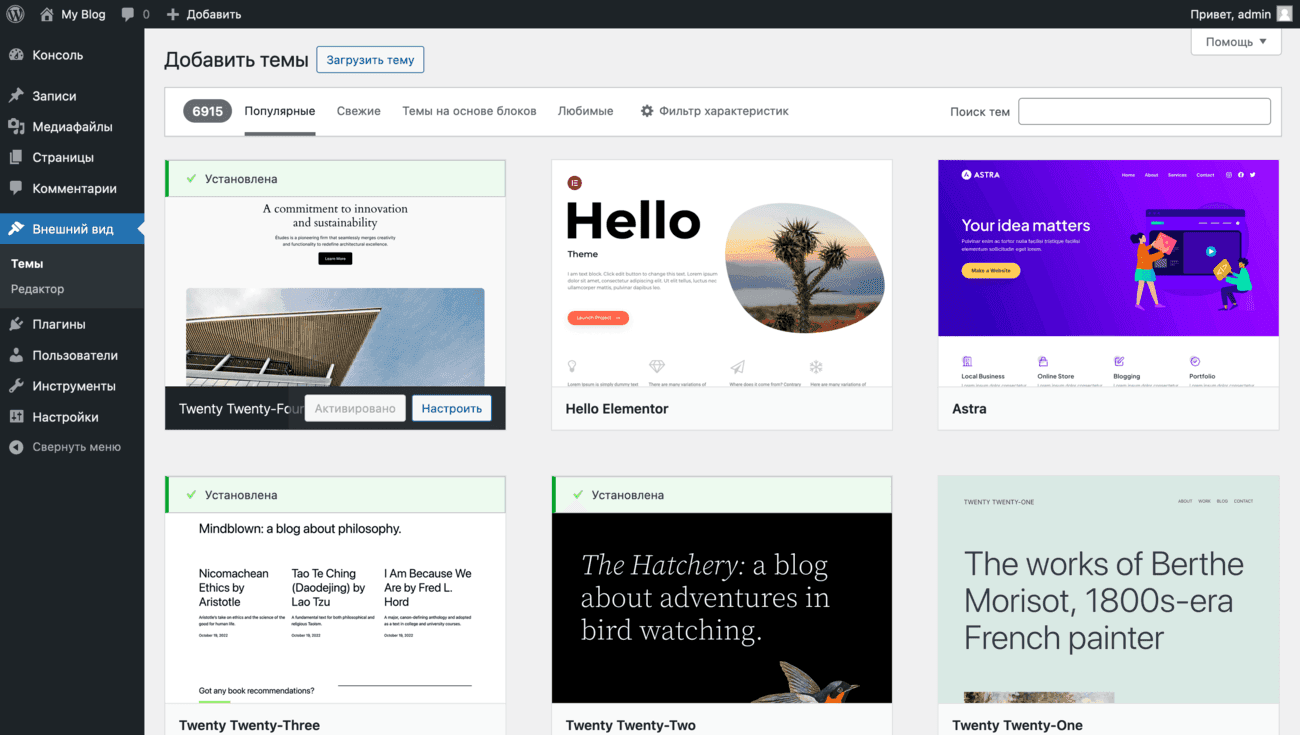Click the Пользователи user icon
Screen dimensions: 1300x735
[x=16, y=355]
